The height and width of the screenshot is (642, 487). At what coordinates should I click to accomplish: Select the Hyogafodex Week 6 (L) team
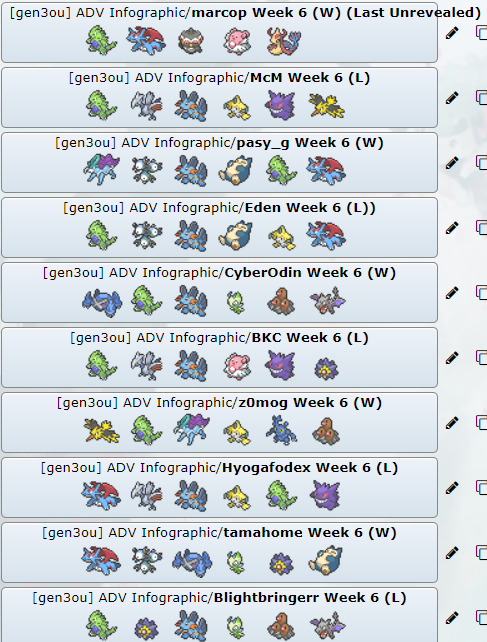point(220,487)
